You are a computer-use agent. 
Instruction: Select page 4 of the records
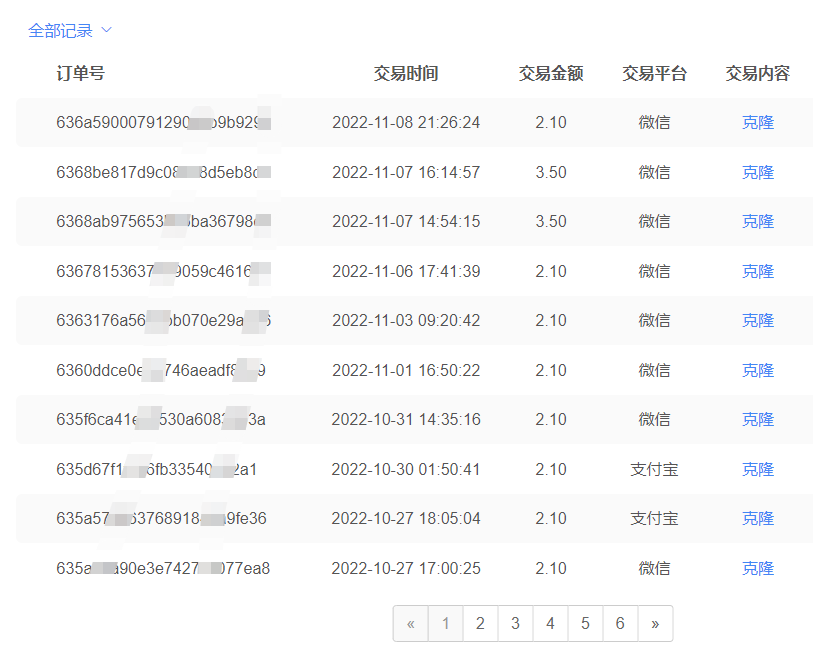click(x=550, y=623)
